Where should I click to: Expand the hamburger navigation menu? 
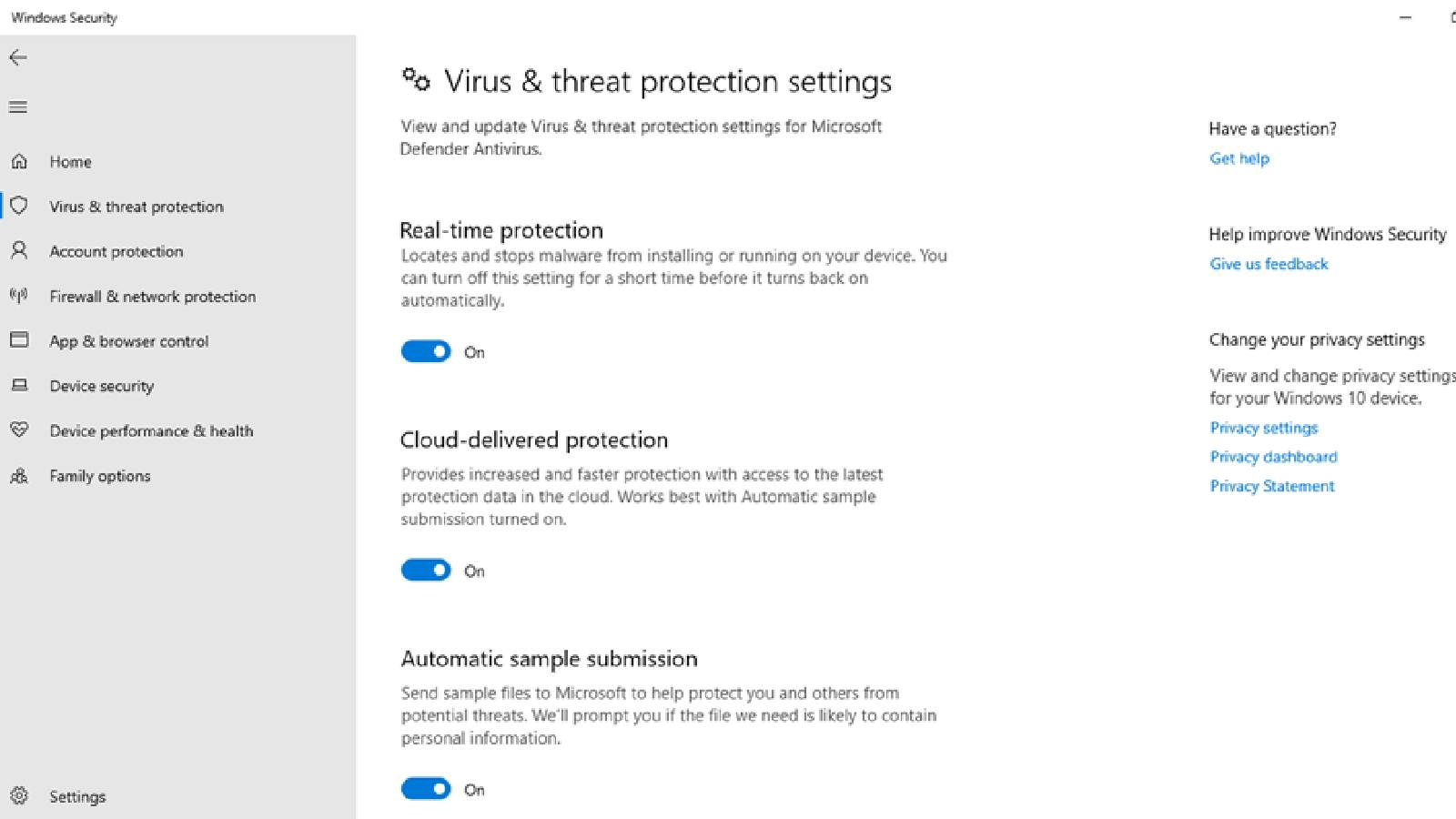point(18,107)
